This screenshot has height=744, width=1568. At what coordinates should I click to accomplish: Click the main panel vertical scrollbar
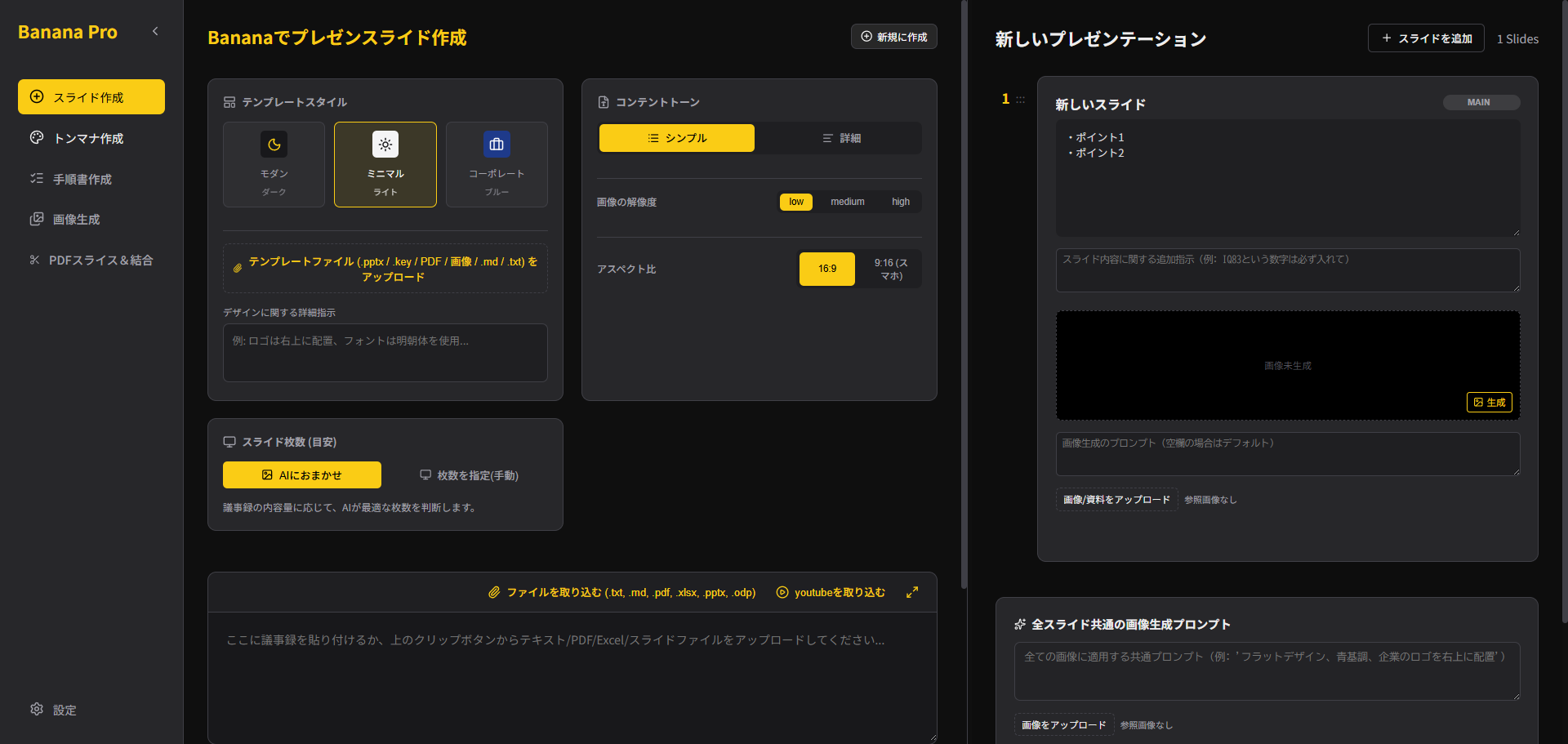pos(964,294)
